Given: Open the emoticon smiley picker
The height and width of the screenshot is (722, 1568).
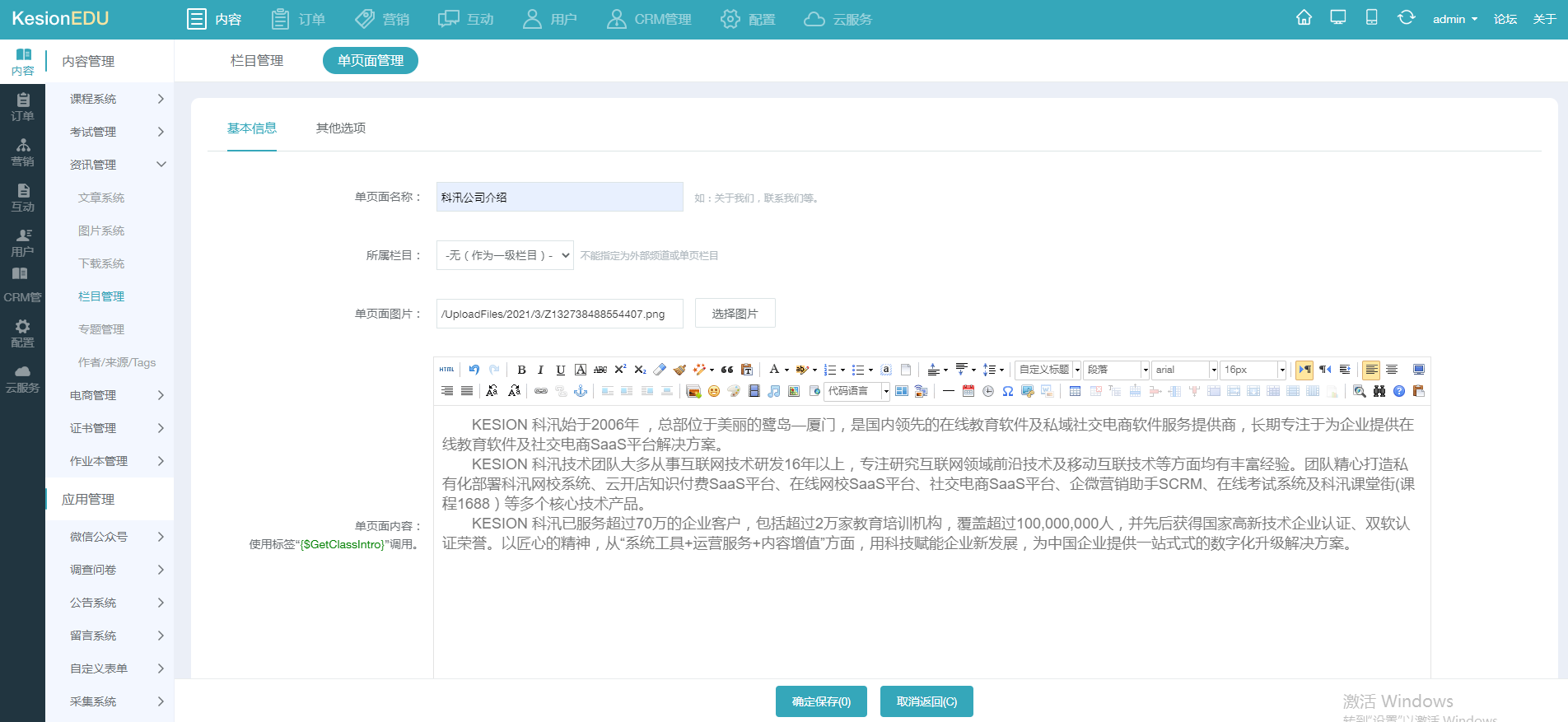Looking at the screenshot, I should (x=714, y=391).
